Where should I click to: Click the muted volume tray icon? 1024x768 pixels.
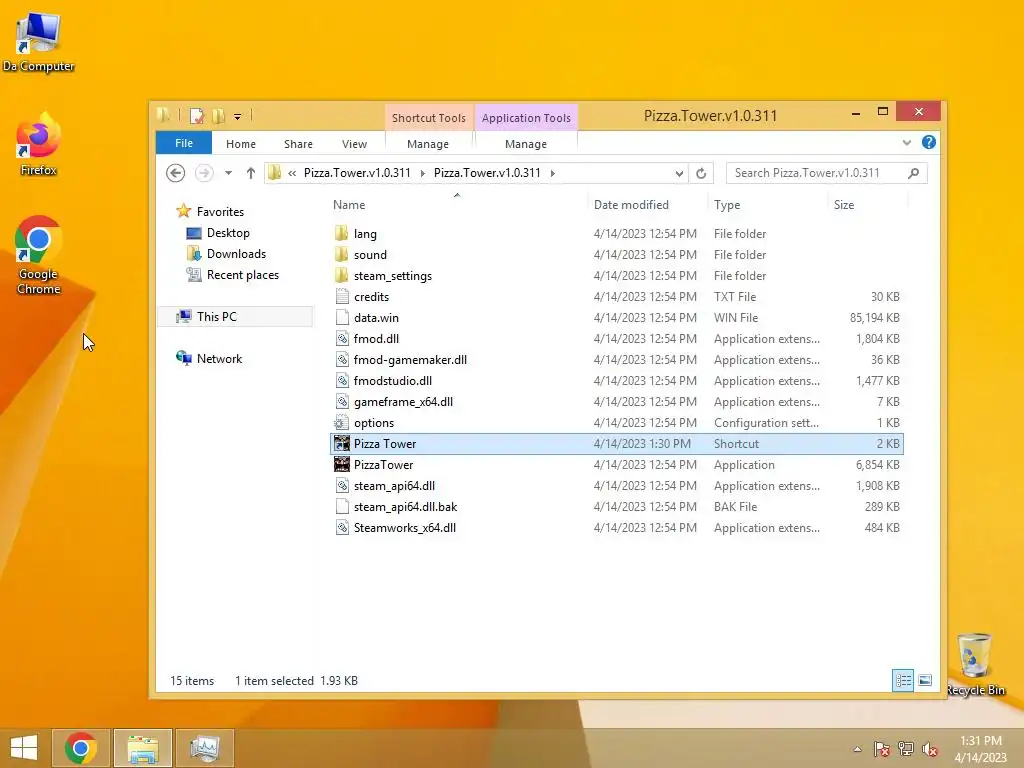click(930, 749)
